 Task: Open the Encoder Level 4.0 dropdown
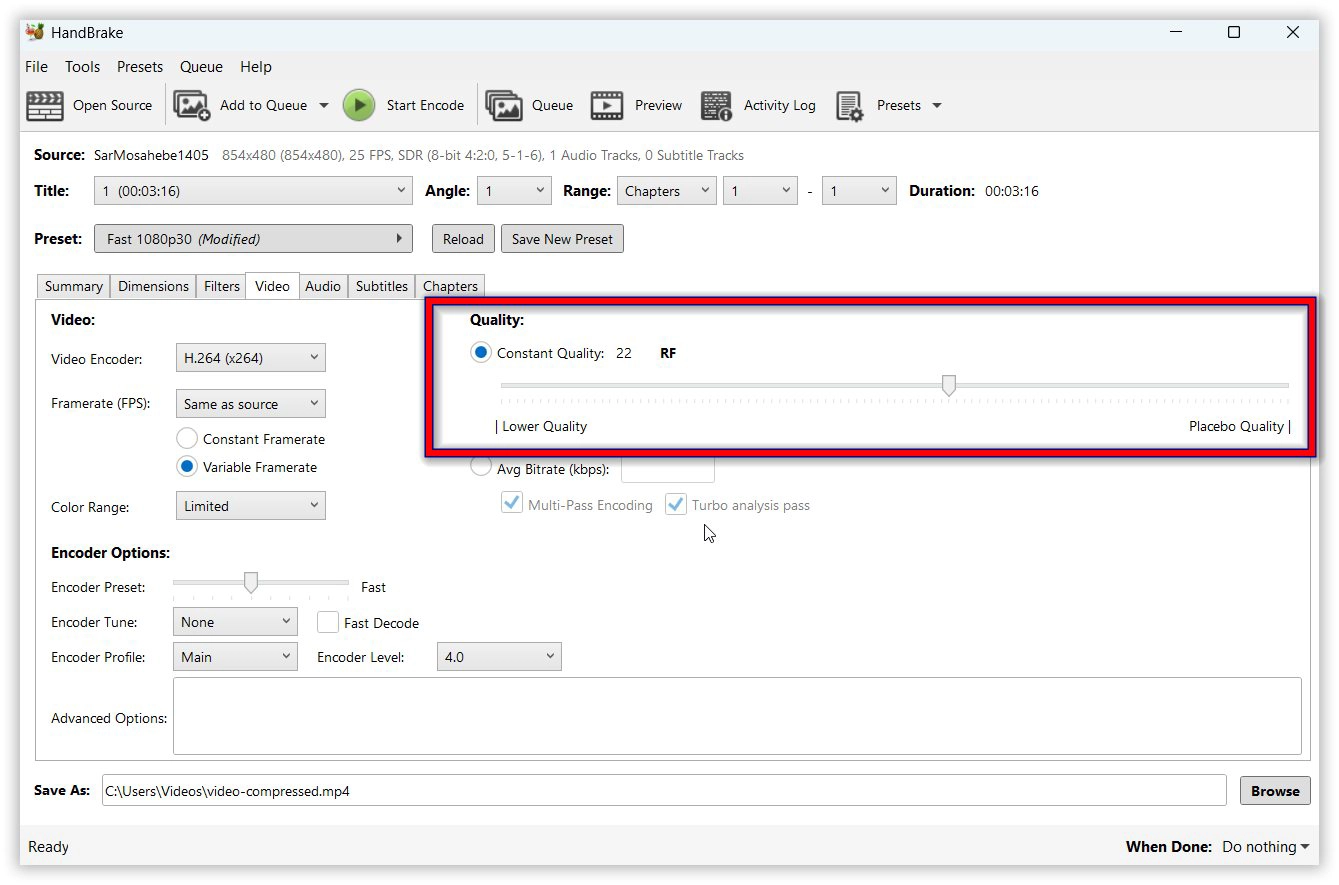click(499, 657)
